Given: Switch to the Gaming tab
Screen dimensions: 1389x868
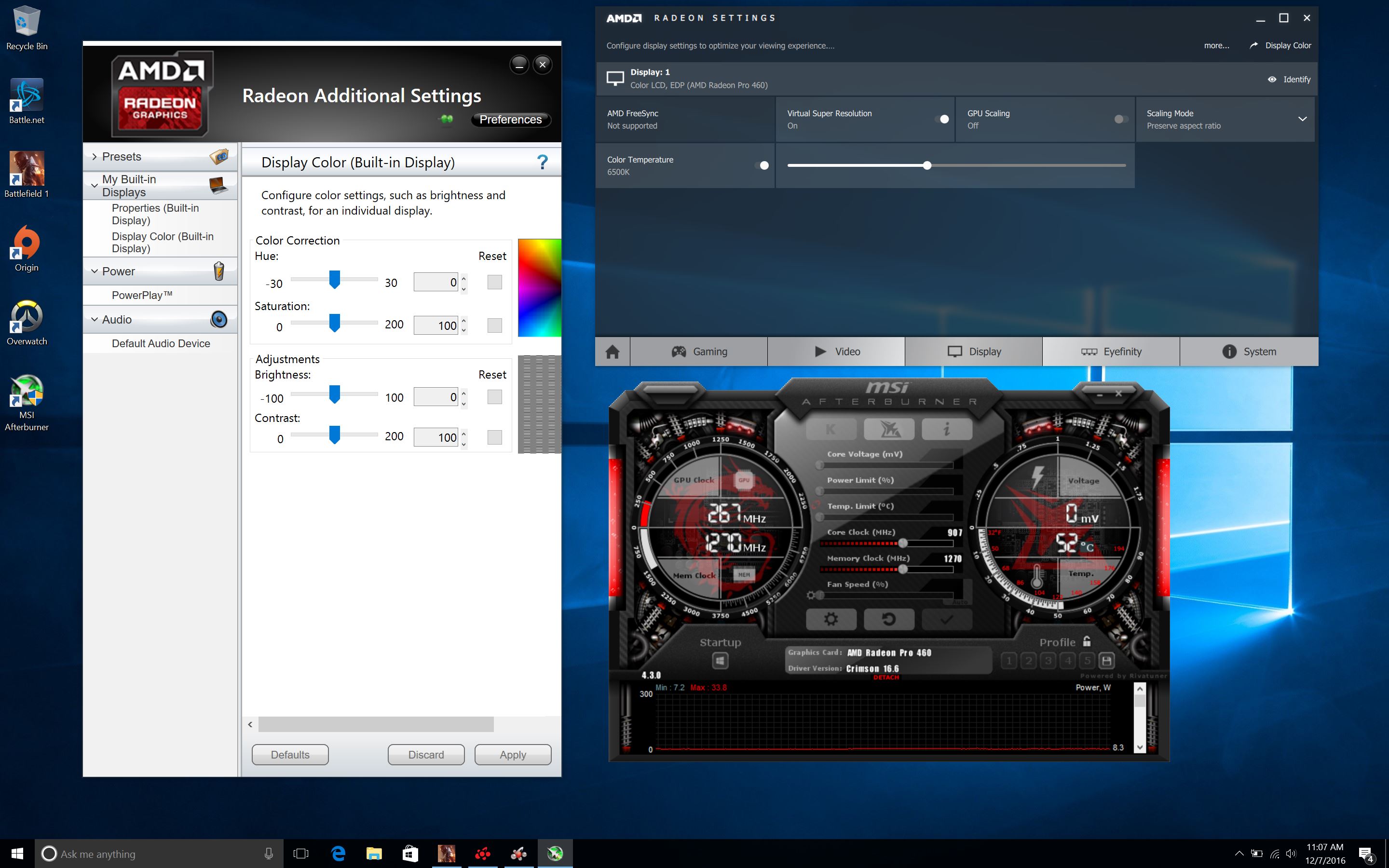Looking at the screenshot, I should point(698,352).
